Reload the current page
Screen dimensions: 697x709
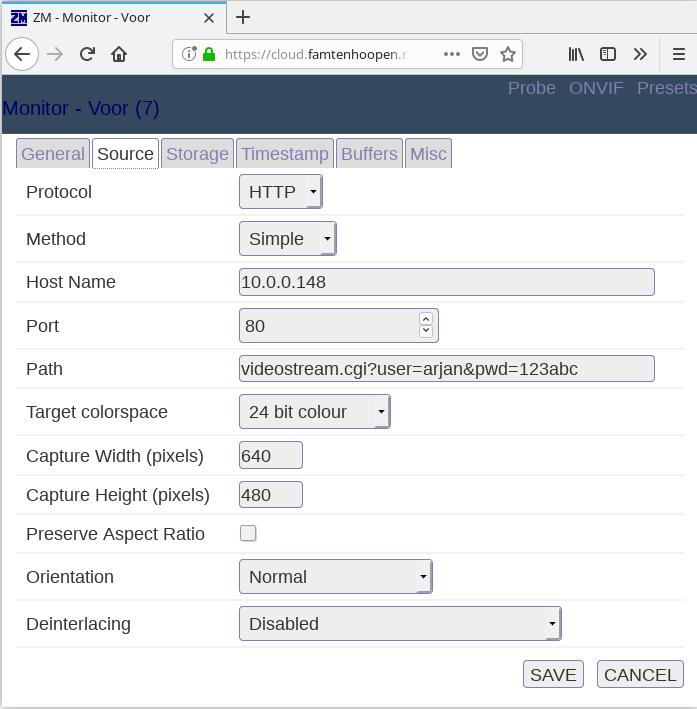tap(87, 54)
